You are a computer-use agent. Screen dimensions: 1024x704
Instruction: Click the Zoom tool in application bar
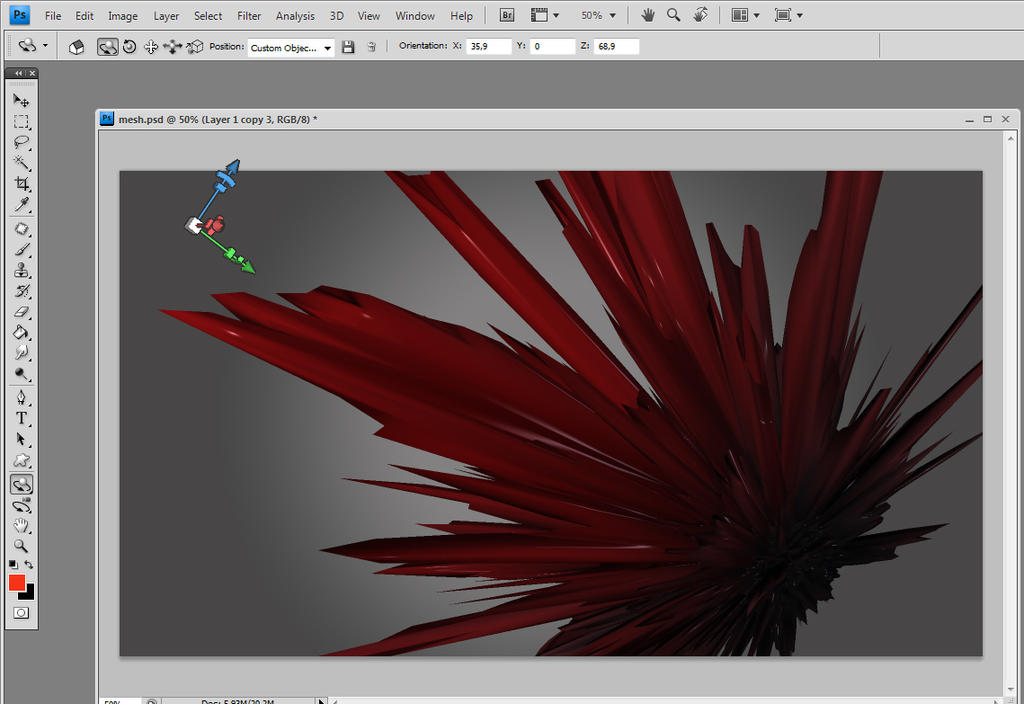point(673,15)
